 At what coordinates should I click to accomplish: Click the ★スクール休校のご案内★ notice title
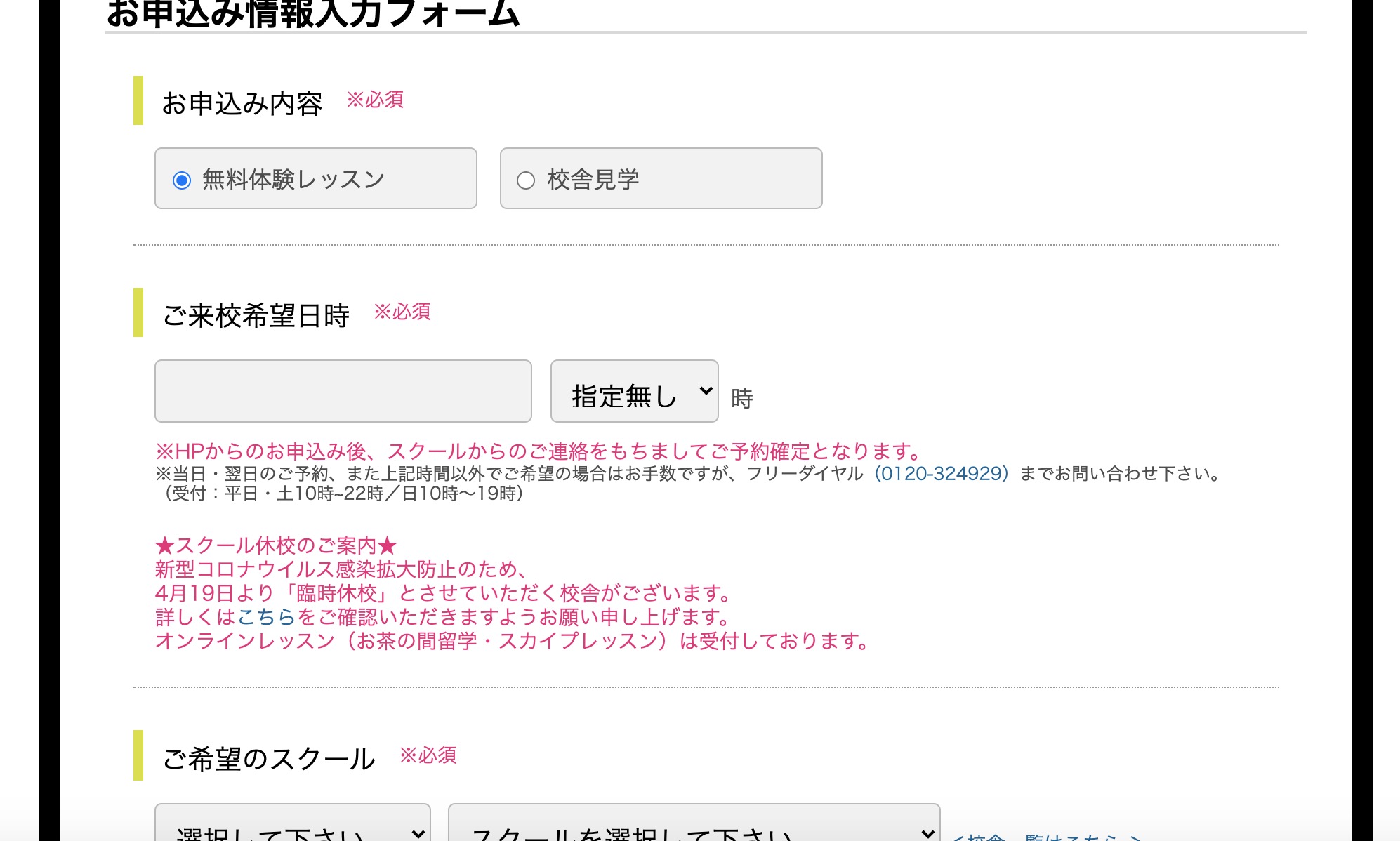click(276, 545)
